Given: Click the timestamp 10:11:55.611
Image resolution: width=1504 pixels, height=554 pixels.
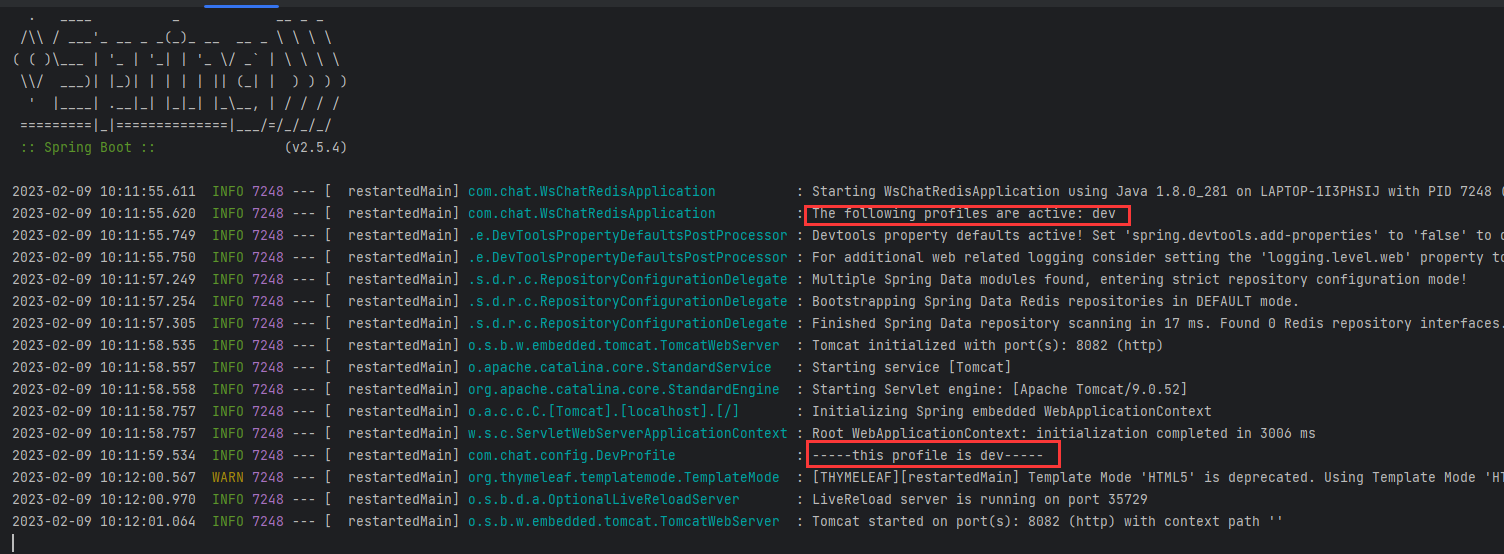Looking at the screenshot, I should (x=148, y=191).
